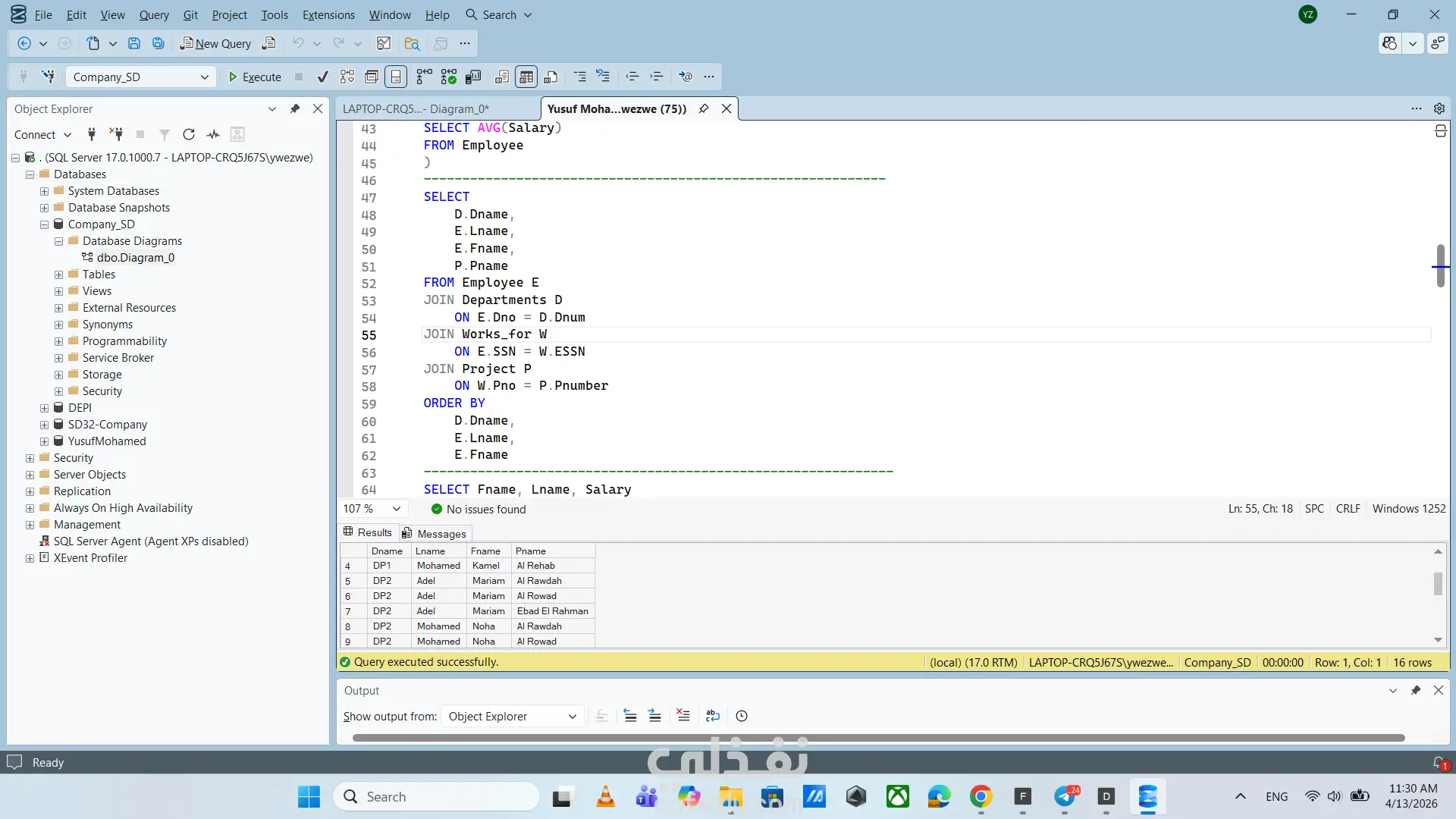Viewport: 1456px width, 819px height.
Task: Toggle Results to File mode
Action: tap(551, 77)
